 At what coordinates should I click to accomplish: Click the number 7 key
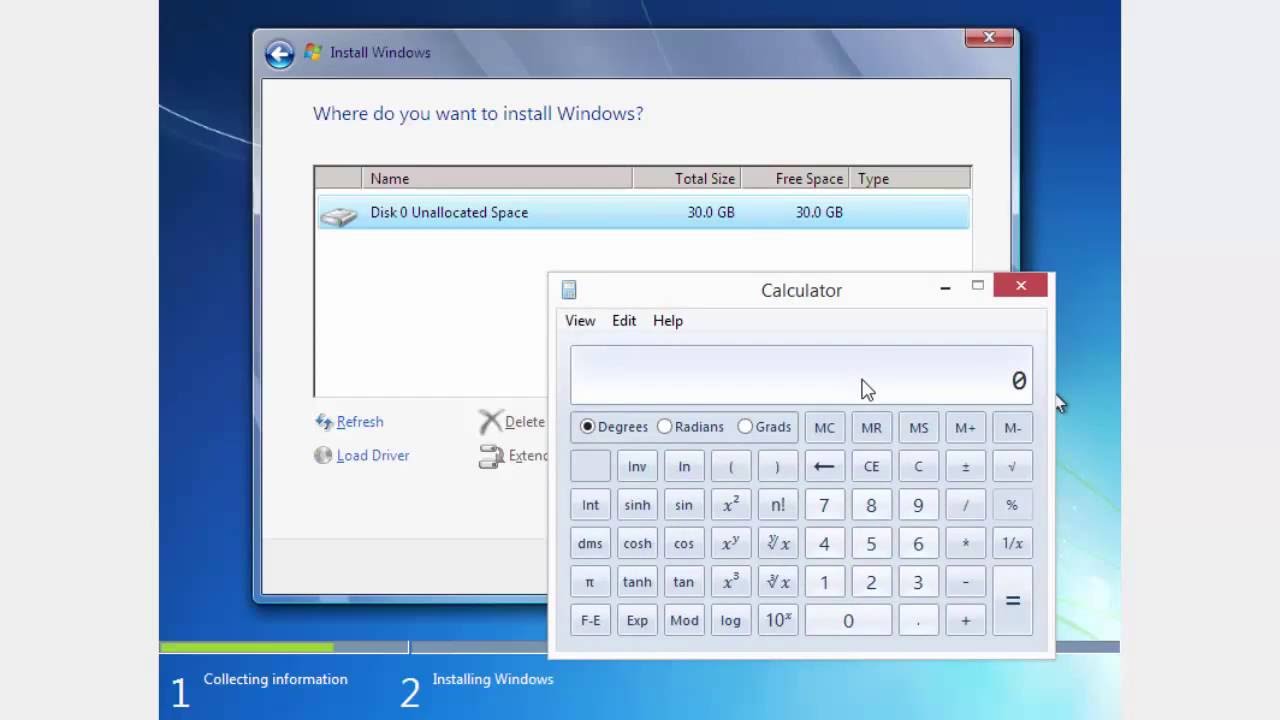click(824, 505)
